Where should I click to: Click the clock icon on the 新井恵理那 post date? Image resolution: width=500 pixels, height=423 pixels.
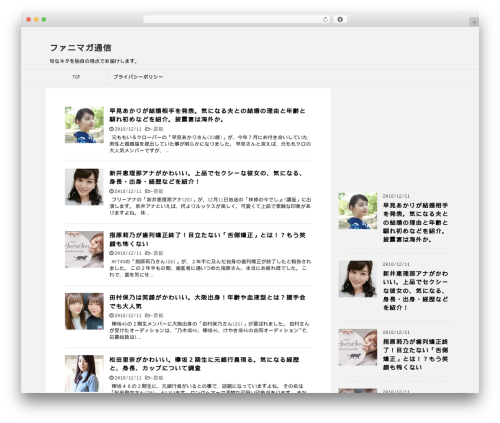[111, 191]
